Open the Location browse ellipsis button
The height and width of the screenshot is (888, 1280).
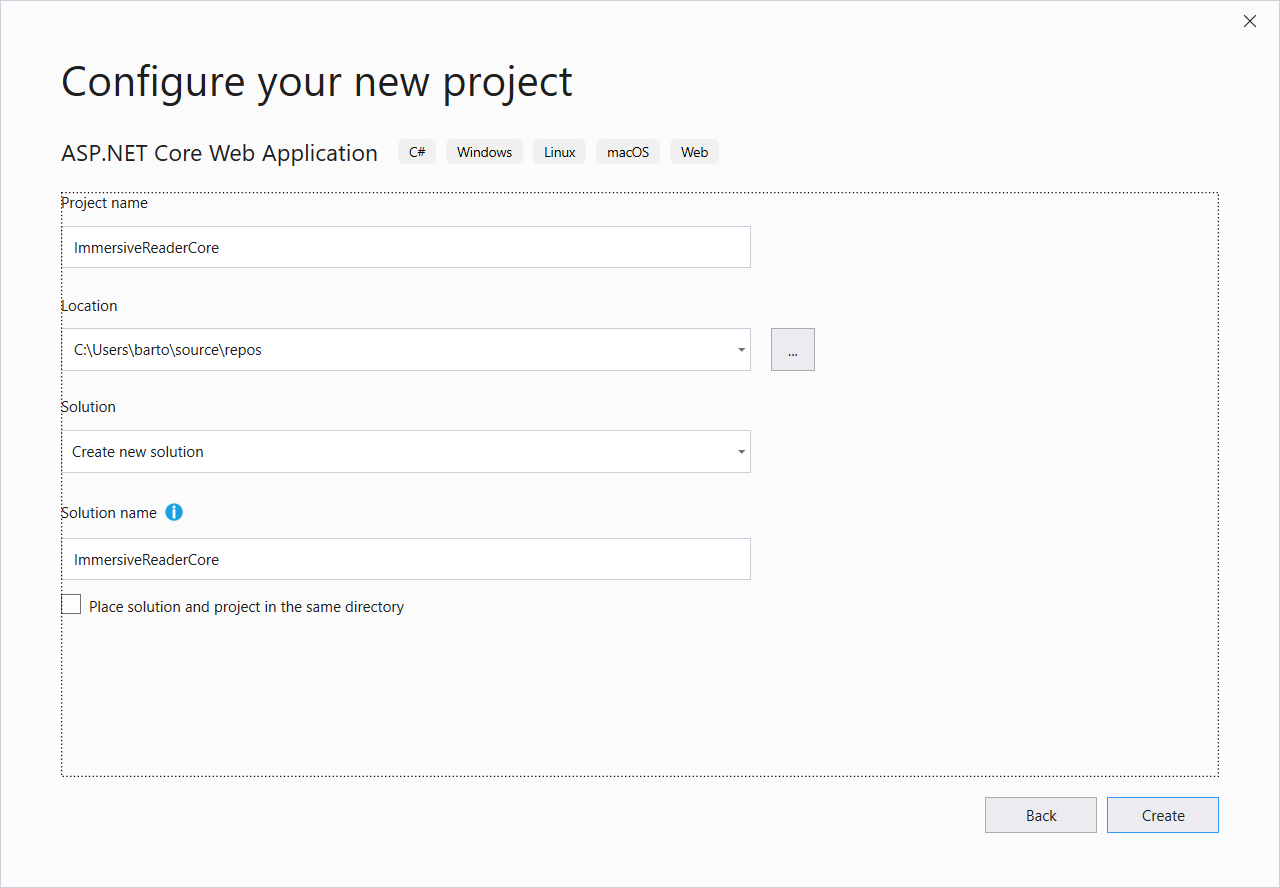pyautogui.click(x=792, y=350)
